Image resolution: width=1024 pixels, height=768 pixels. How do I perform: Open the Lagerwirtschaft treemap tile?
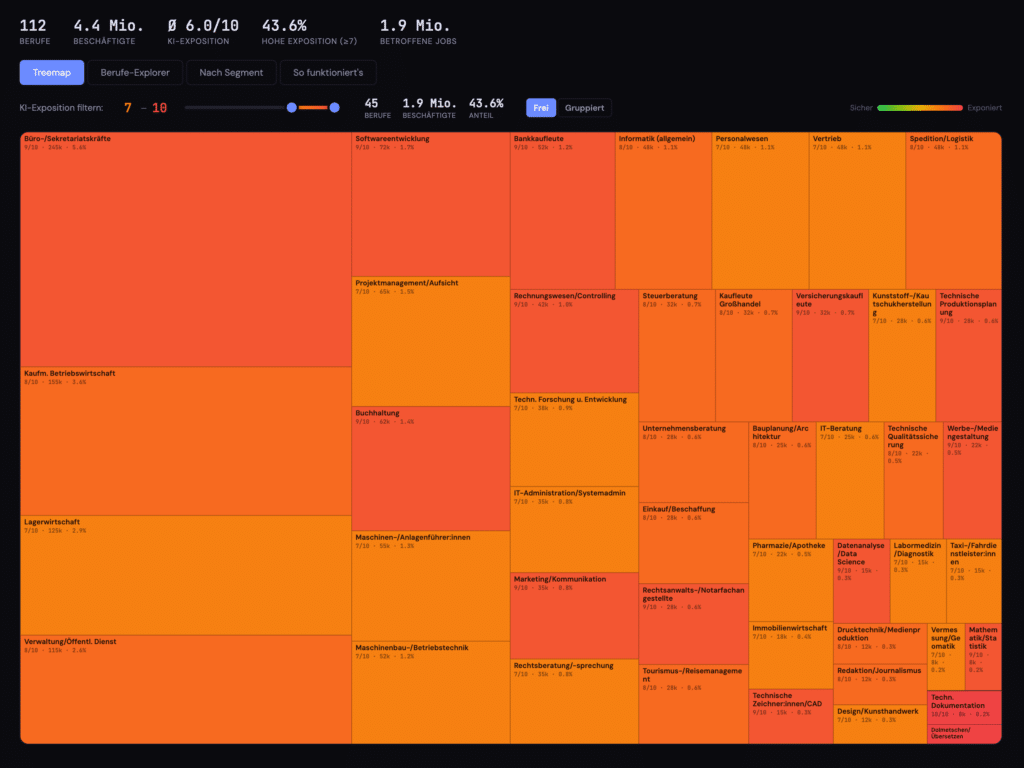coord(185,576)
